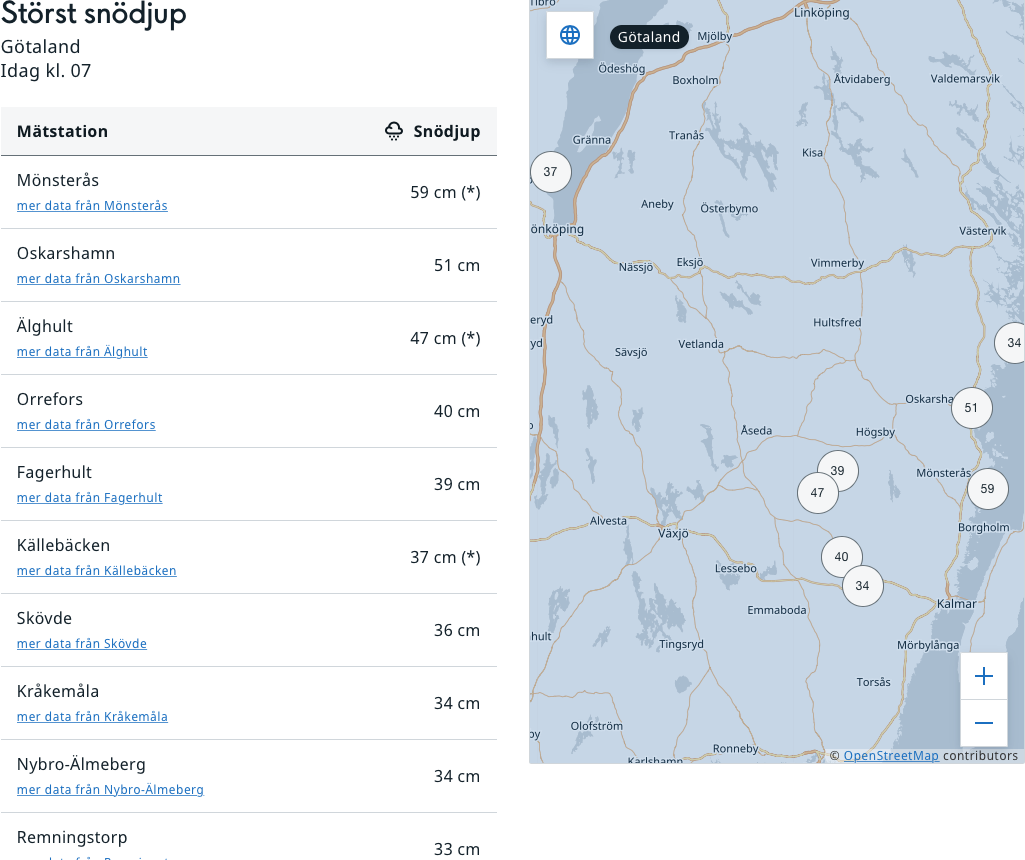Click the globe icon on the map

pos(570,35)
